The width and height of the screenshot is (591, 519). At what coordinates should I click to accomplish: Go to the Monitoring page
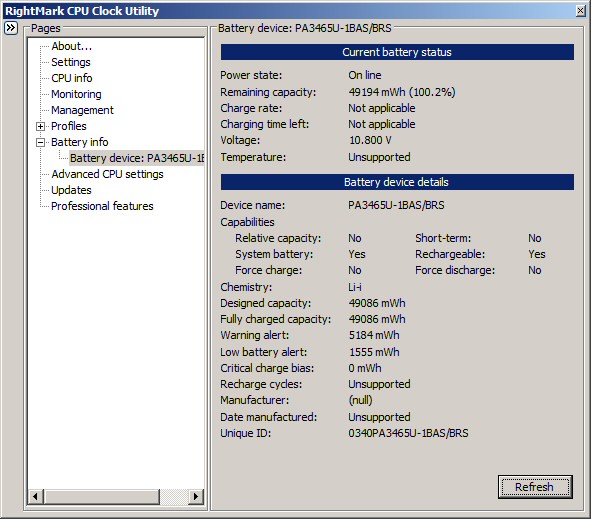(x=76, y=94)
